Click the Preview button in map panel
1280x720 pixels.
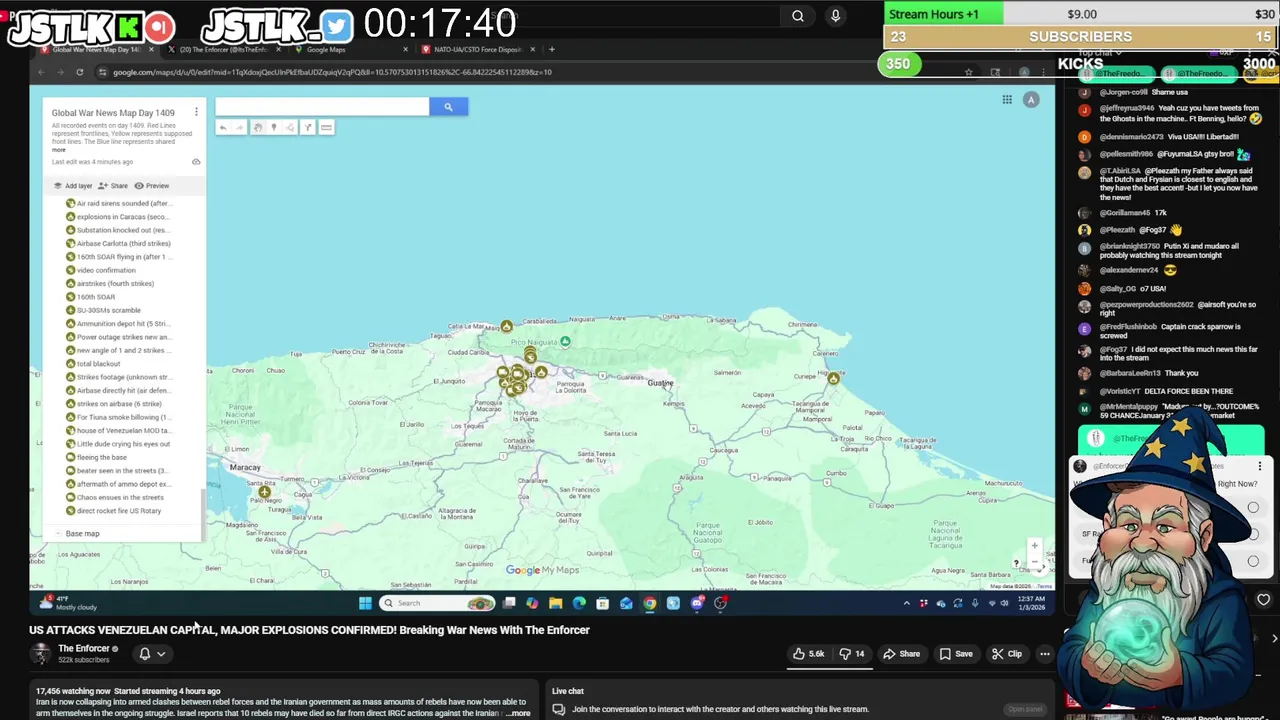pyautogui.click(x=152, y=186)
